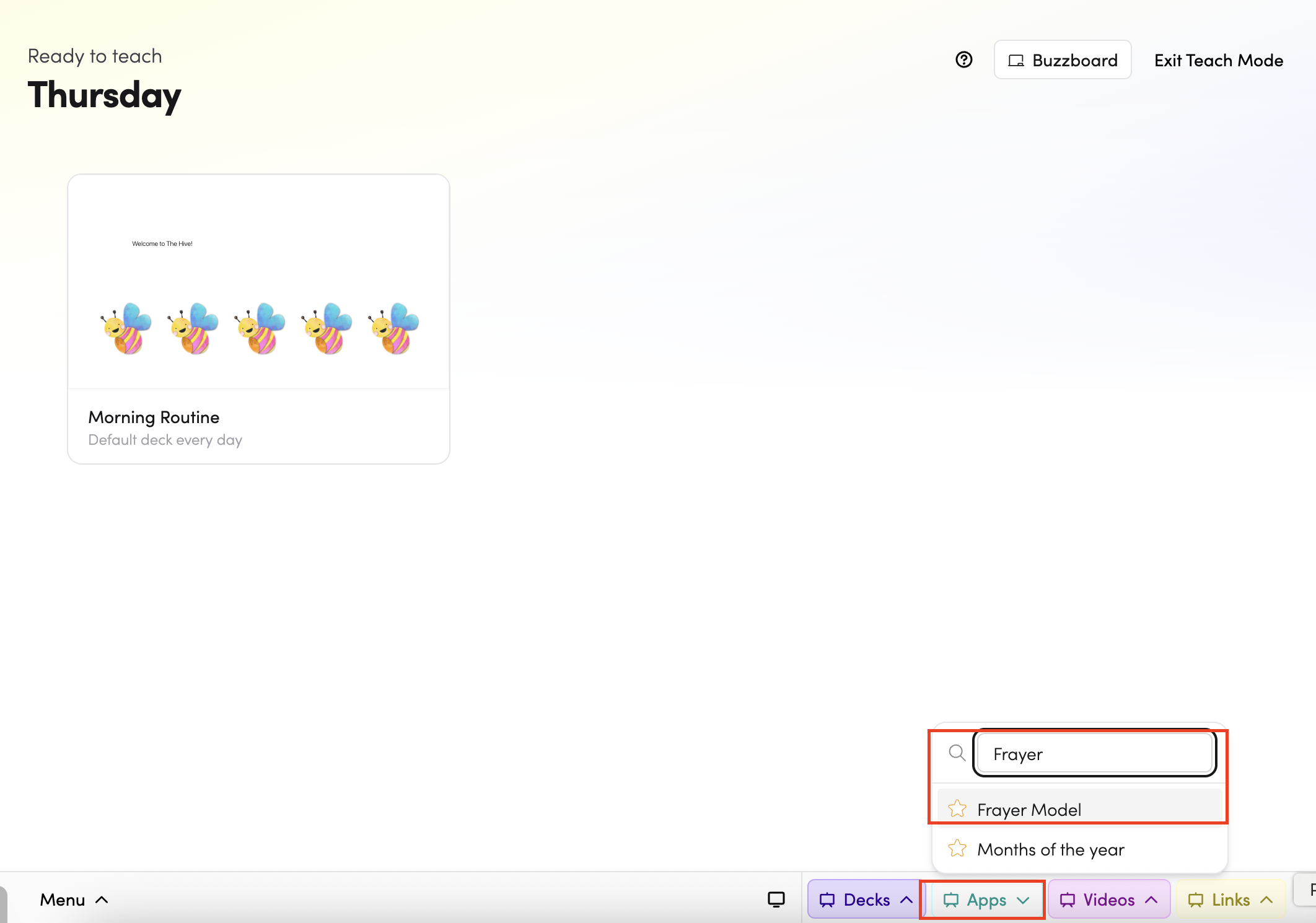Collapse the Apps dropdown chevron
The image size is (1316, 923).
click(1024, 900)
